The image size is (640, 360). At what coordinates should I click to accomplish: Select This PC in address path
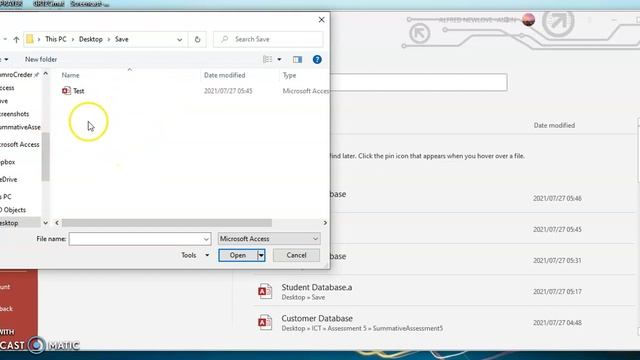point(56,39)
